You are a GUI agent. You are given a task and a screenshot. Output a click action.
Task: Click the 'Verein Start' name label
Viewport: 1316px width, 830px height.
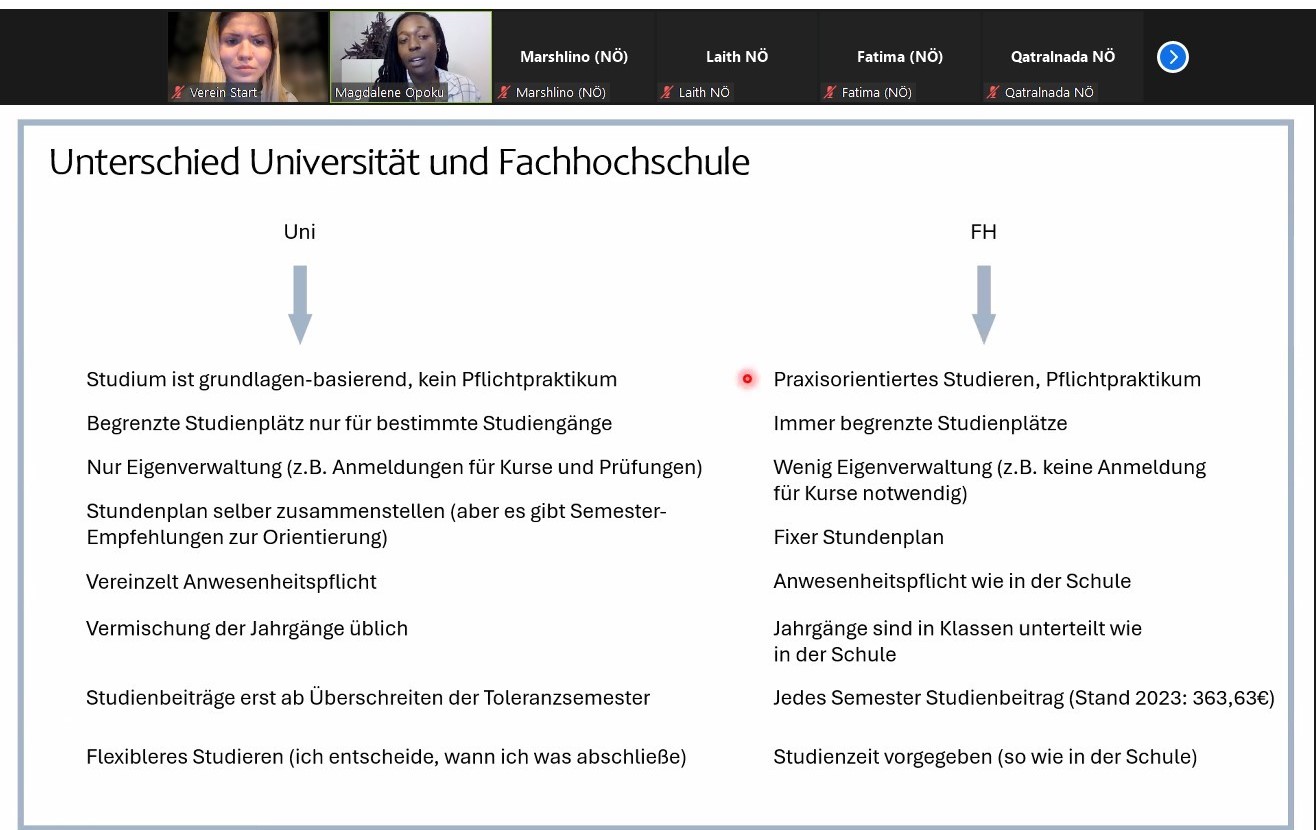(224, 93)
